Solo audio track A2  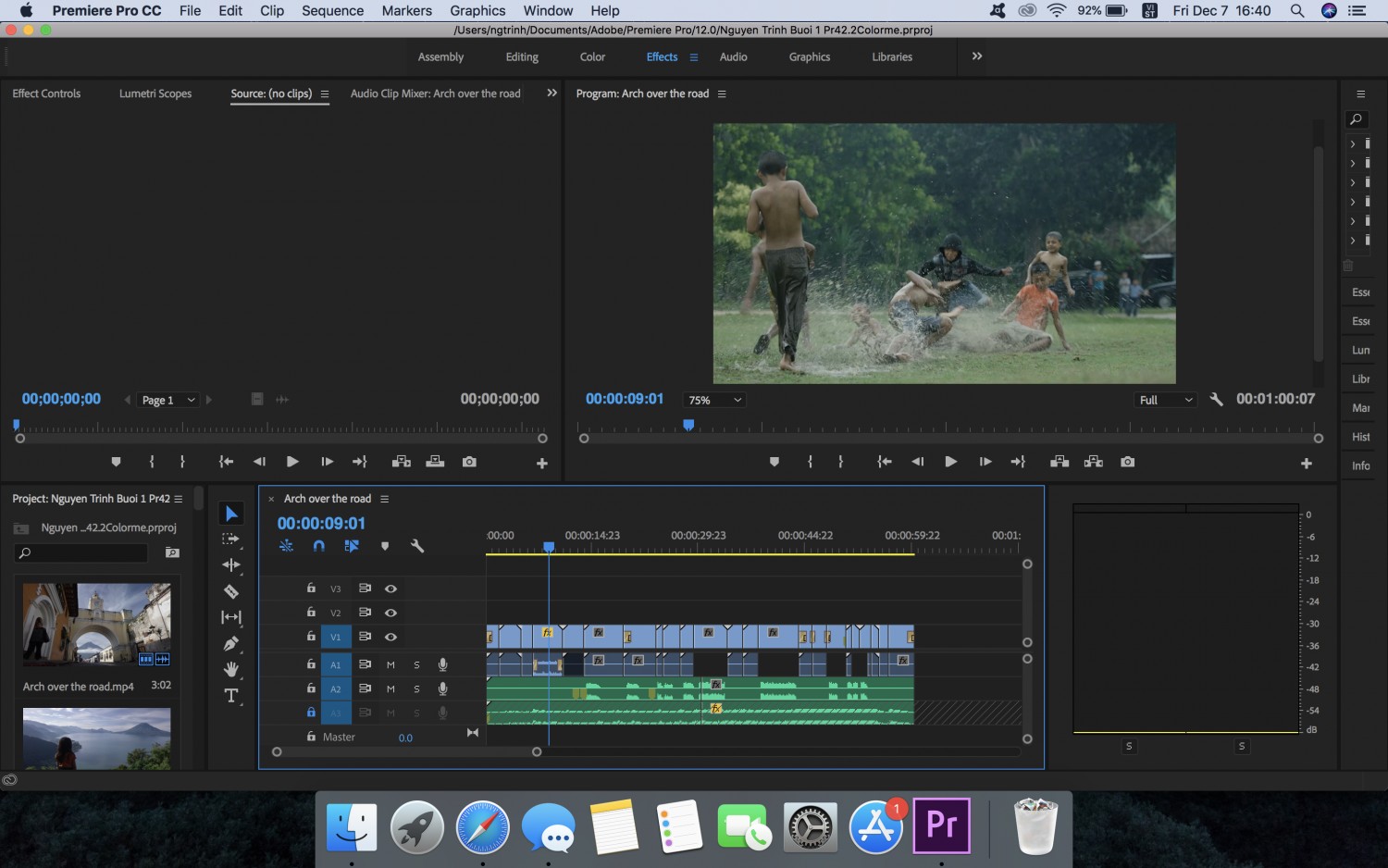[x=416, y=688]
